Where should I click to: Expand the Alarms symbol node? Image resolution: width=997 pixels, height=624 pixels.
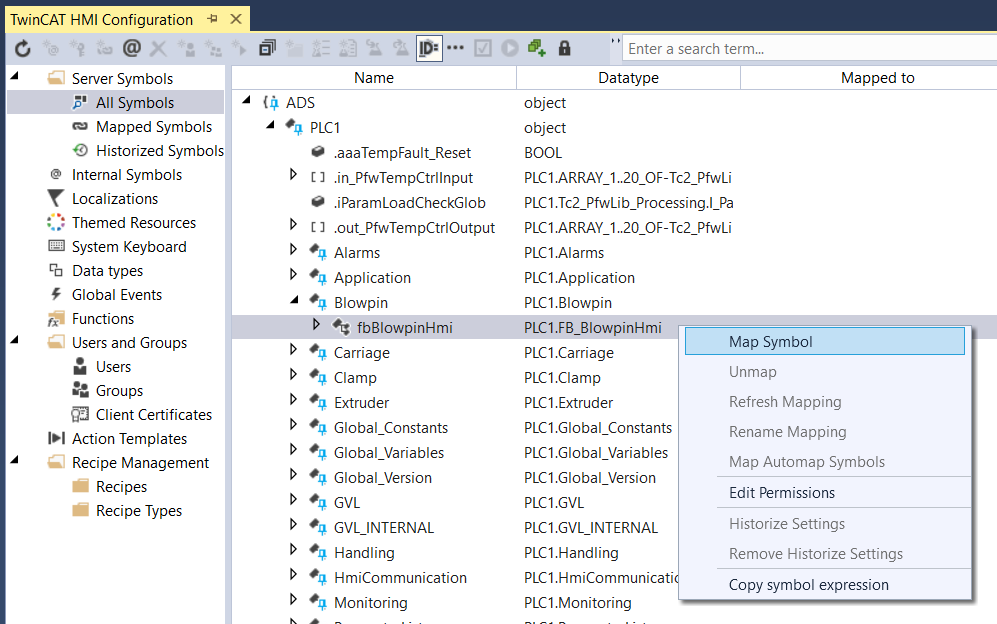click(293, 249)
